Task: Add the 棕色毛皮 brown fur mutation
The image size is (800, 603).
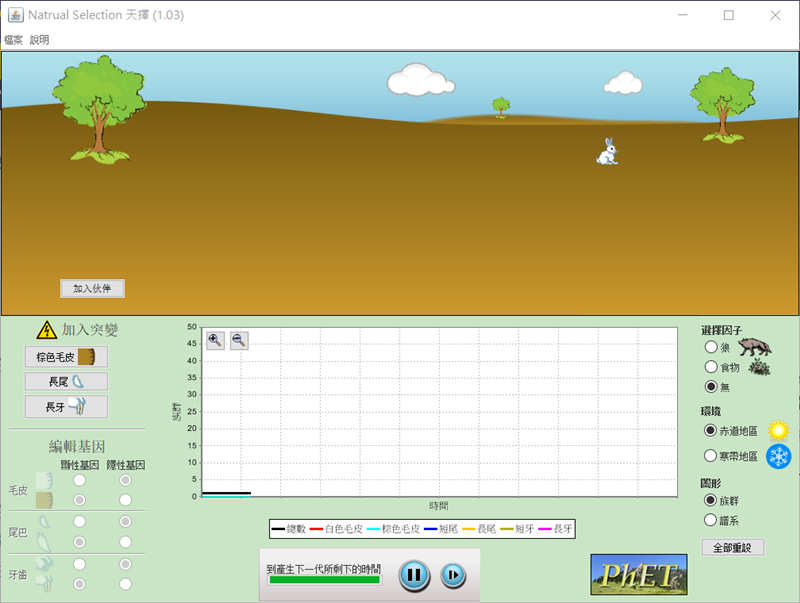Action: click(x=66, y=357)
